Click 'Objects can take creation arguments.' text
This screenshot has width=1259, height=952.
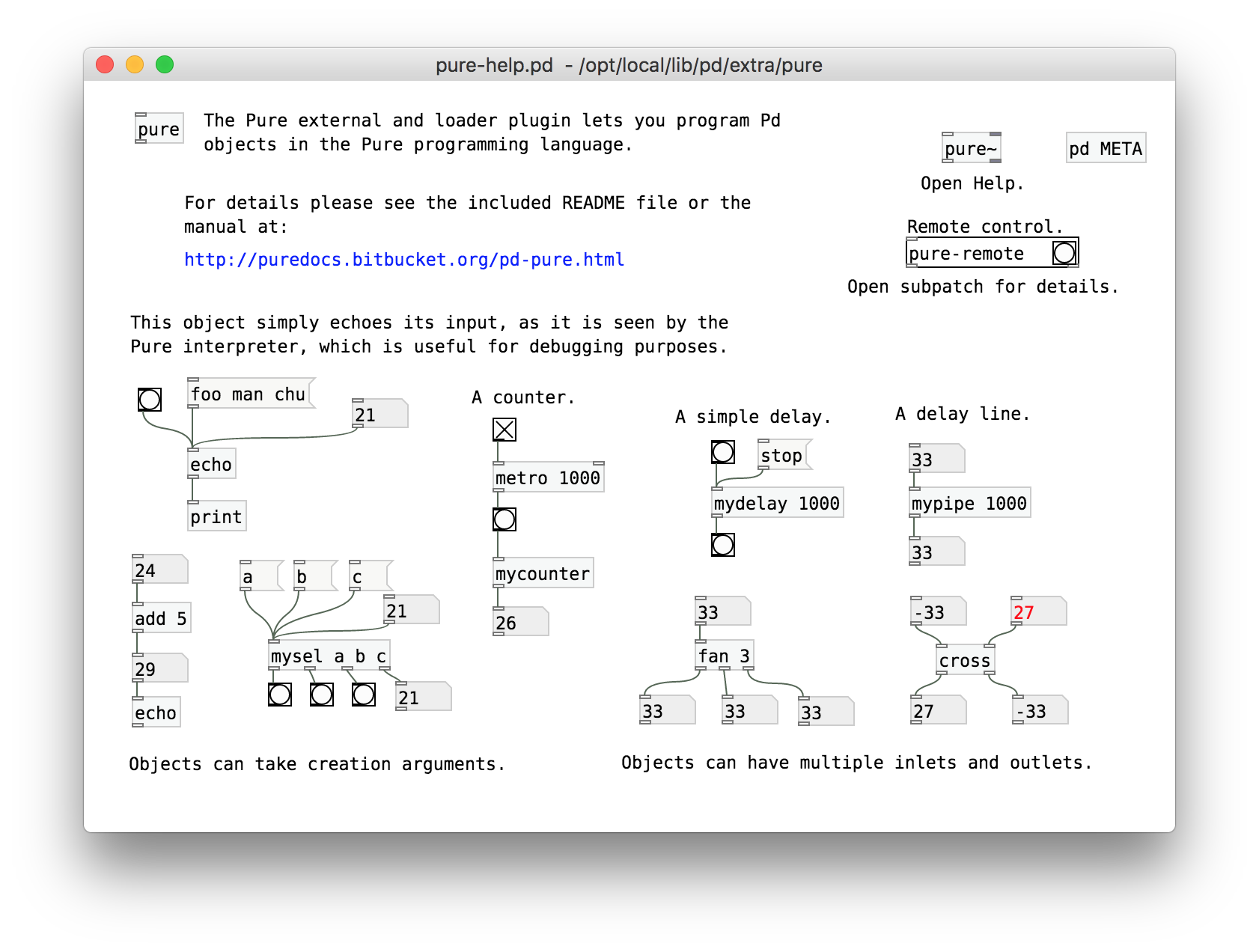point(317,764)
